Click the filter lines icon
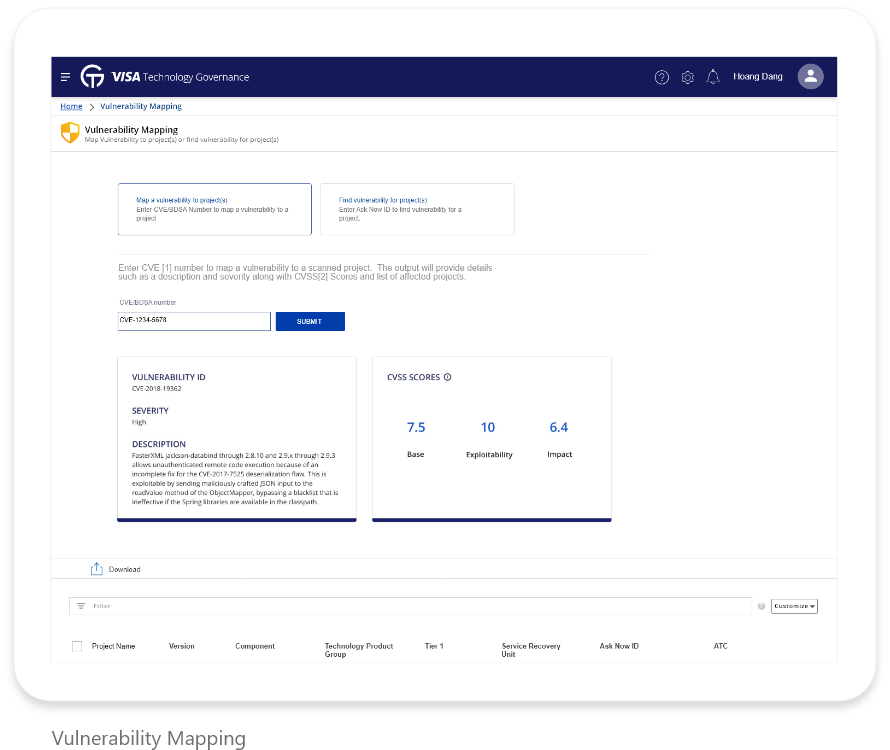Screen dimensions: 890x750 [81, 606]
